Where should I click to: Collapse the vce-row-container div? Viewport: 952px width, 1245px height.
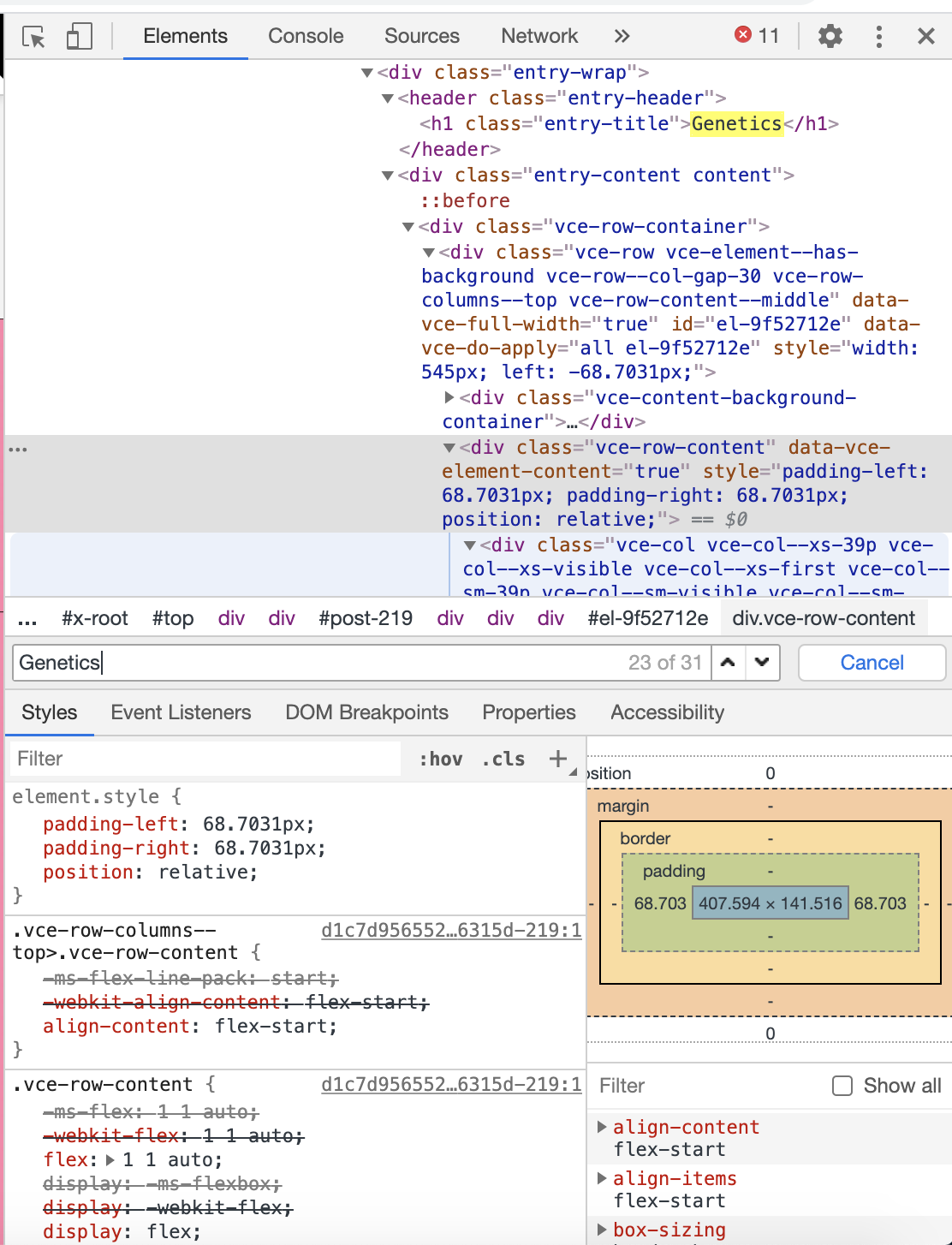click(408, 227)
